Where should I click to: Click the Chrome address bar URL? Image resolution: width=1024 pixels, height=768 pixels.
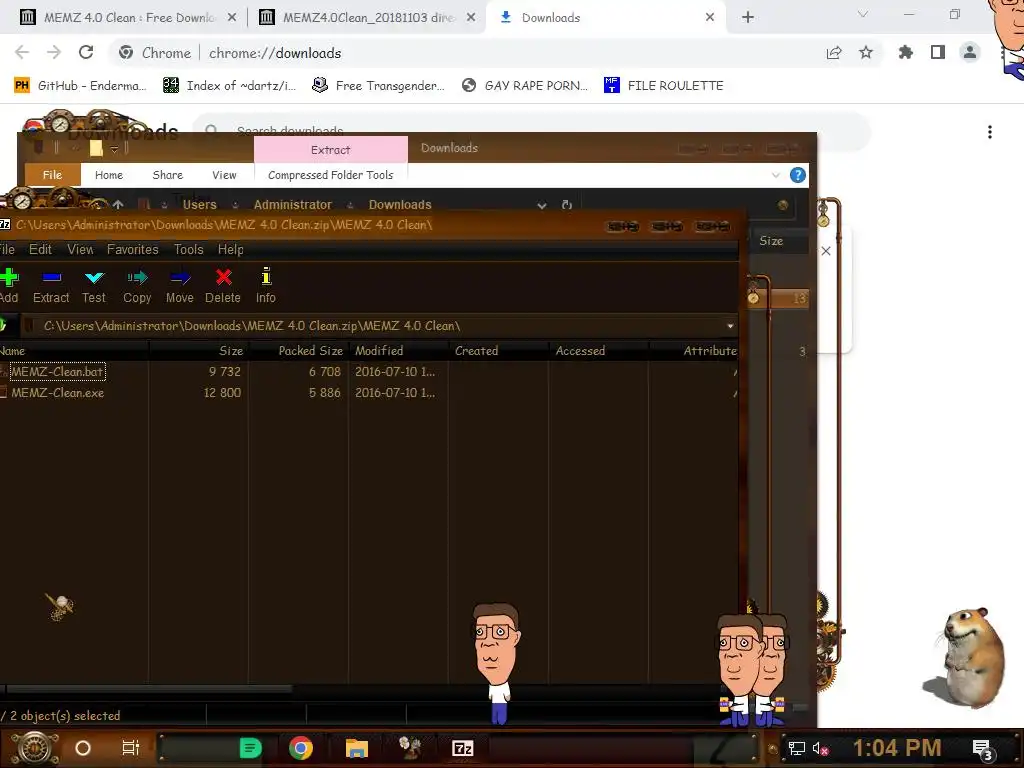(275, 53)
